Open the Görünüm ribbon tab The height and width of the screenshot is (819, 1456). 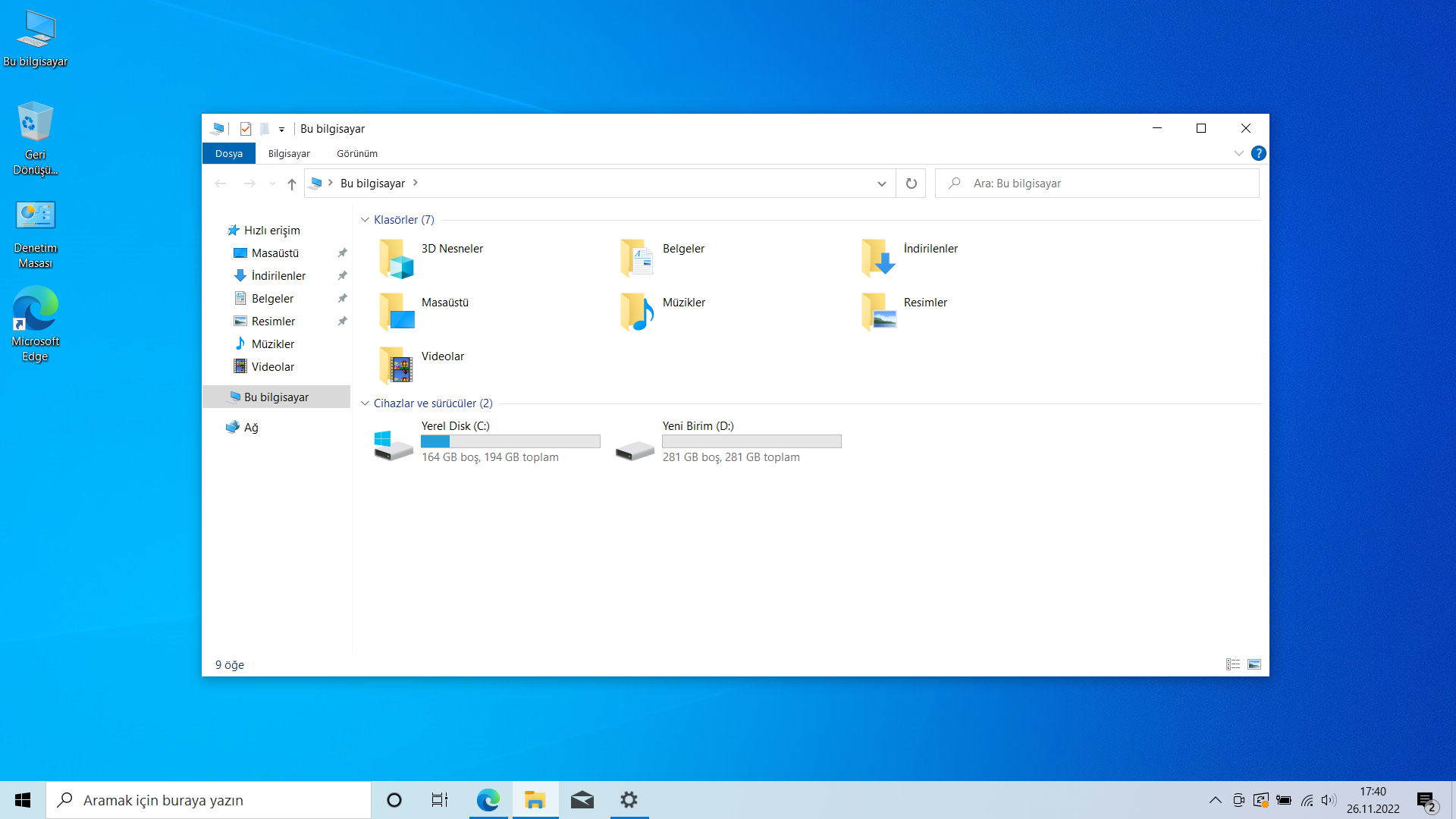[356, 153]
